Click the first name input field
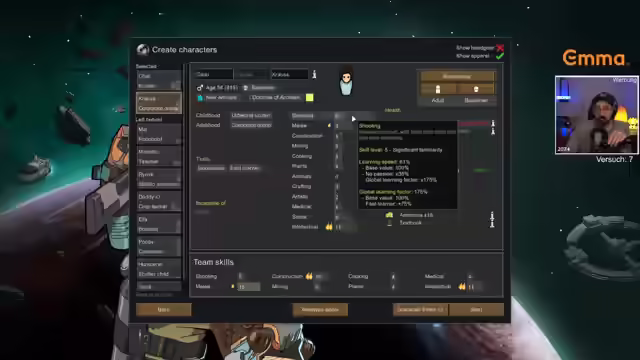This screenshot has height=360, width=640. (213, 74)
